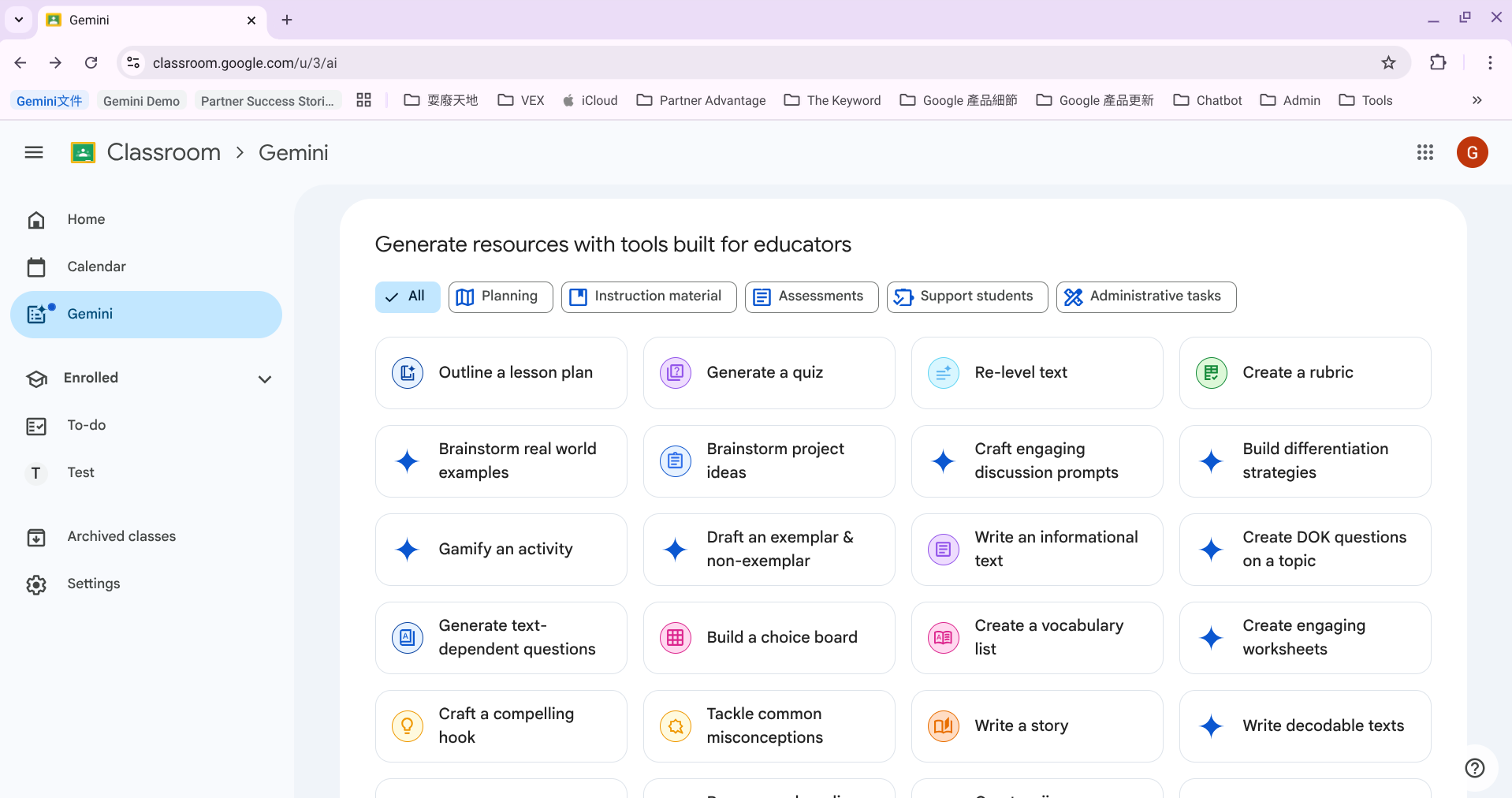Screen dimensions: 1512x798
Task: Open the Chrome three-dot menu
Action: [x=1489, y=63]
